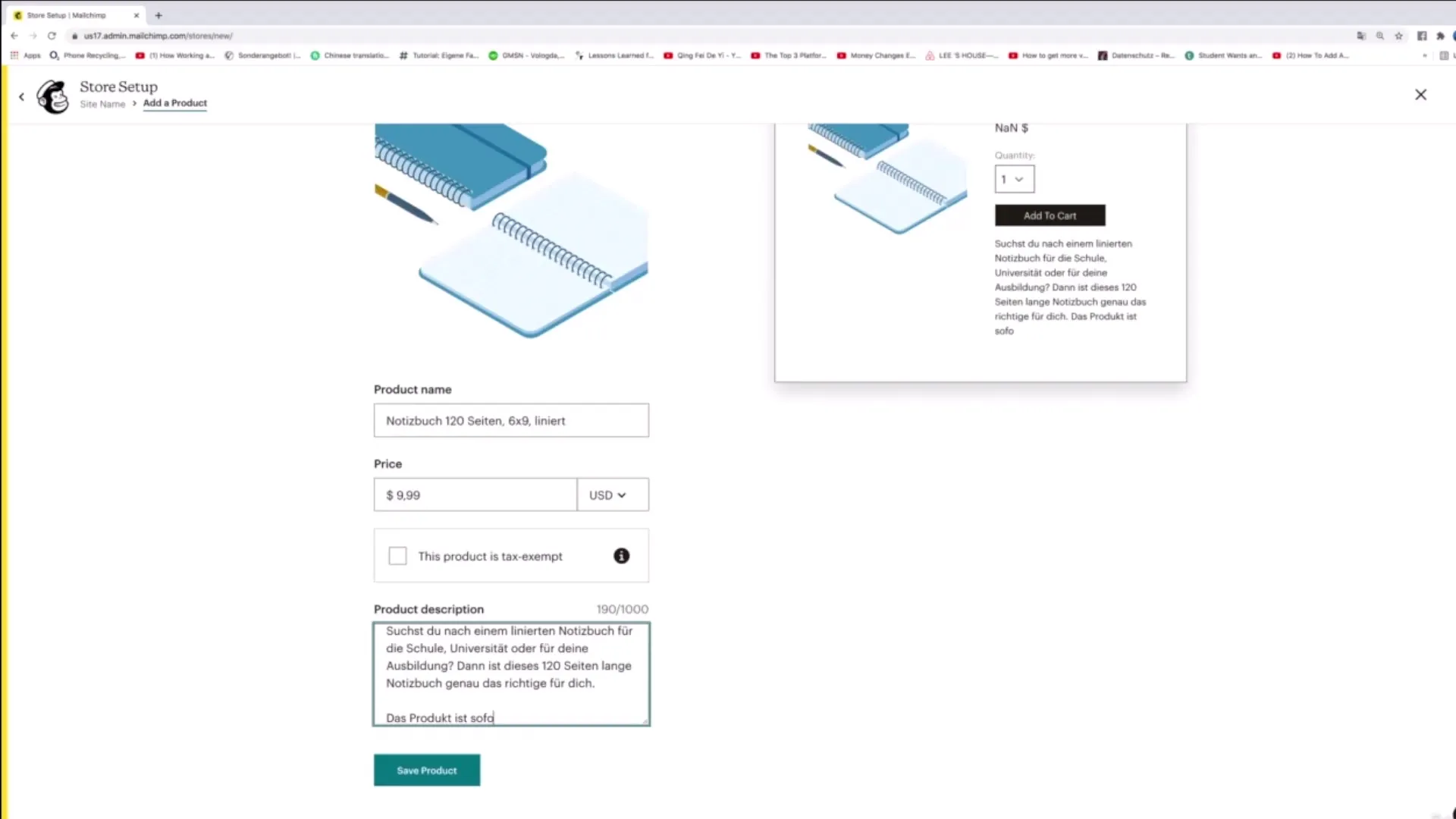The image size is (1456, 819).
Task: Focus the Product name input field
Action: (511, 420)
